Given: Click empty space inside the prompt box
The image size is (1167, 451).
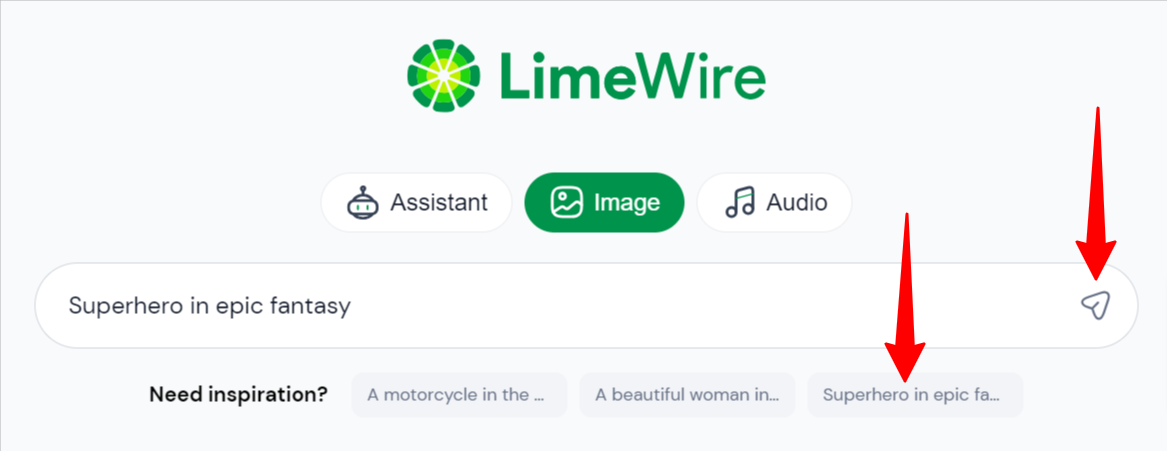Looking at the screenshot, I should [x=700, y=305].
